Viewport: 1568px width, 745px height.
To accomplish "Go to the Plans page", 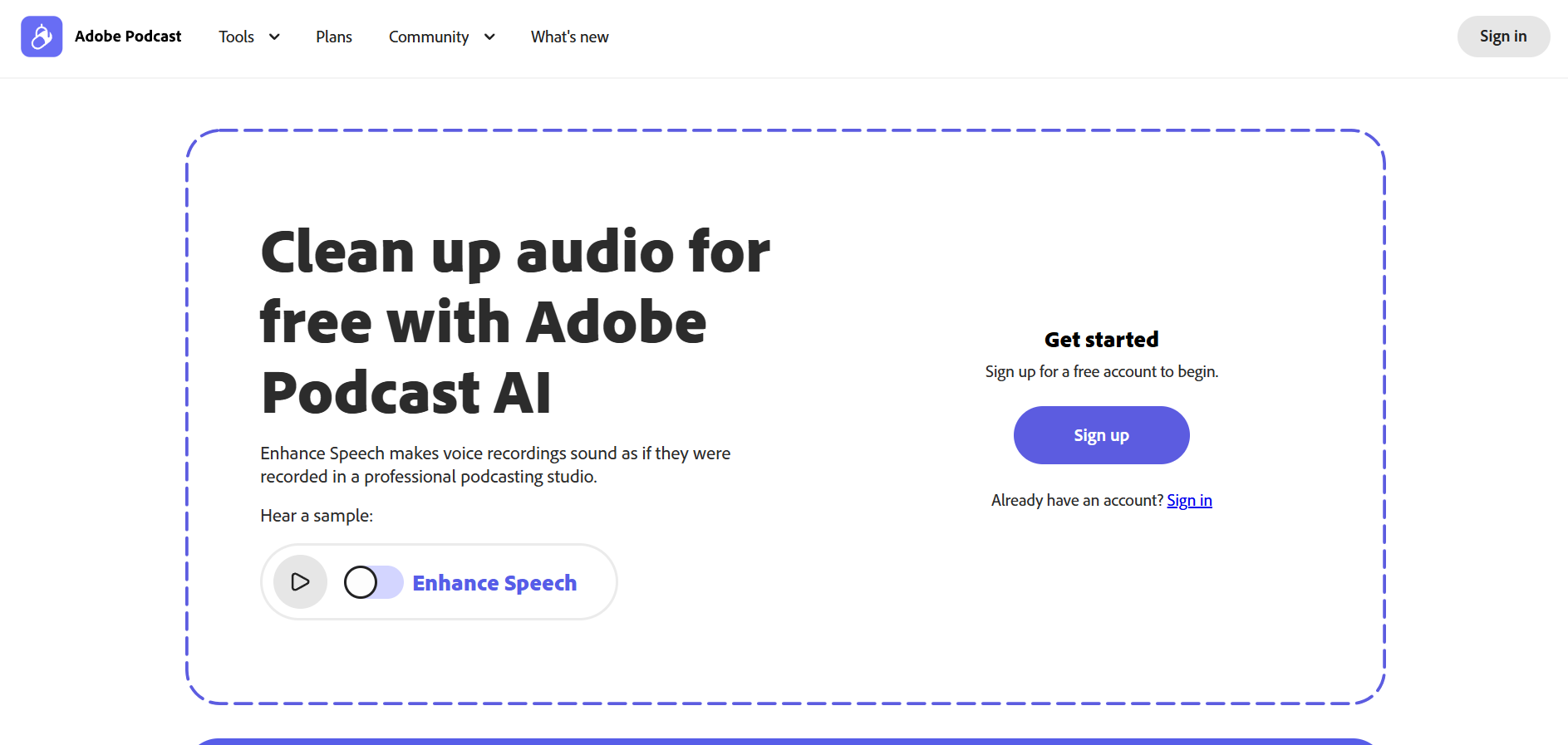I will tap(334, 37).
